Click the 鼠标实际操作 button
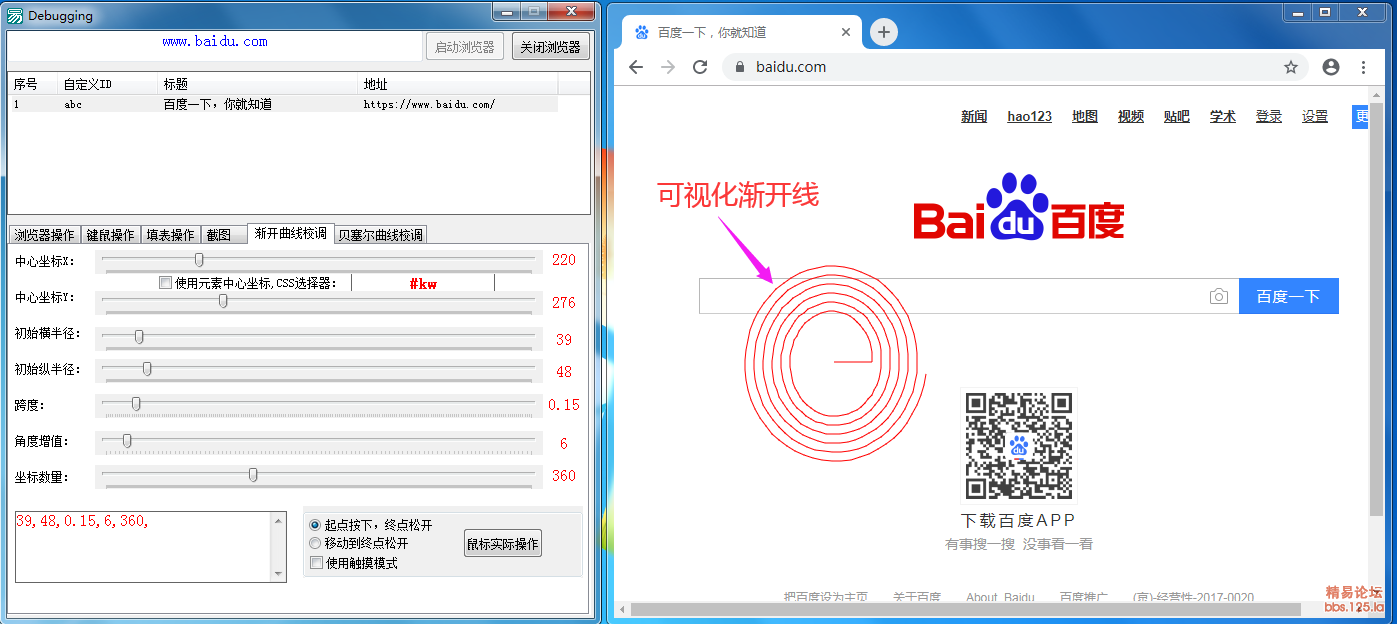This screenshot has height=624, width=1397. coord(503,544)
